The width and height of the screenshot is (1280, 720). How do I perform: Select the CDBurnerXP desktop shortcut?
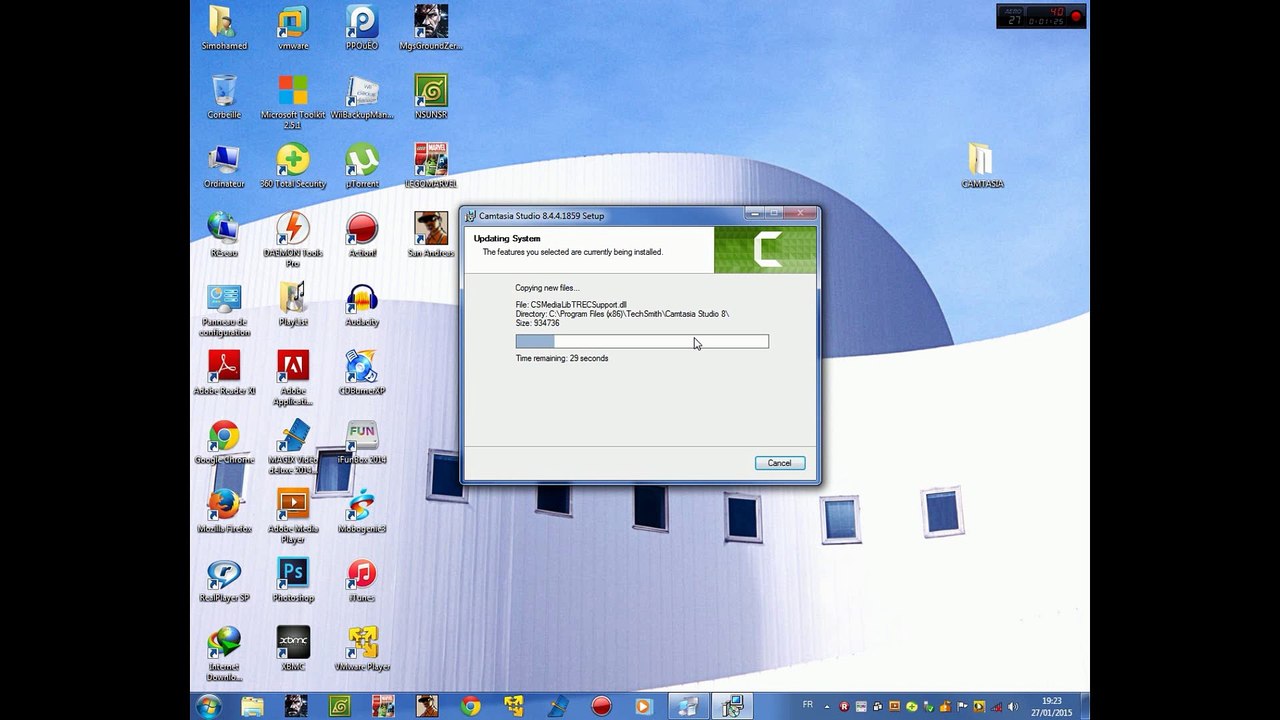362,372
